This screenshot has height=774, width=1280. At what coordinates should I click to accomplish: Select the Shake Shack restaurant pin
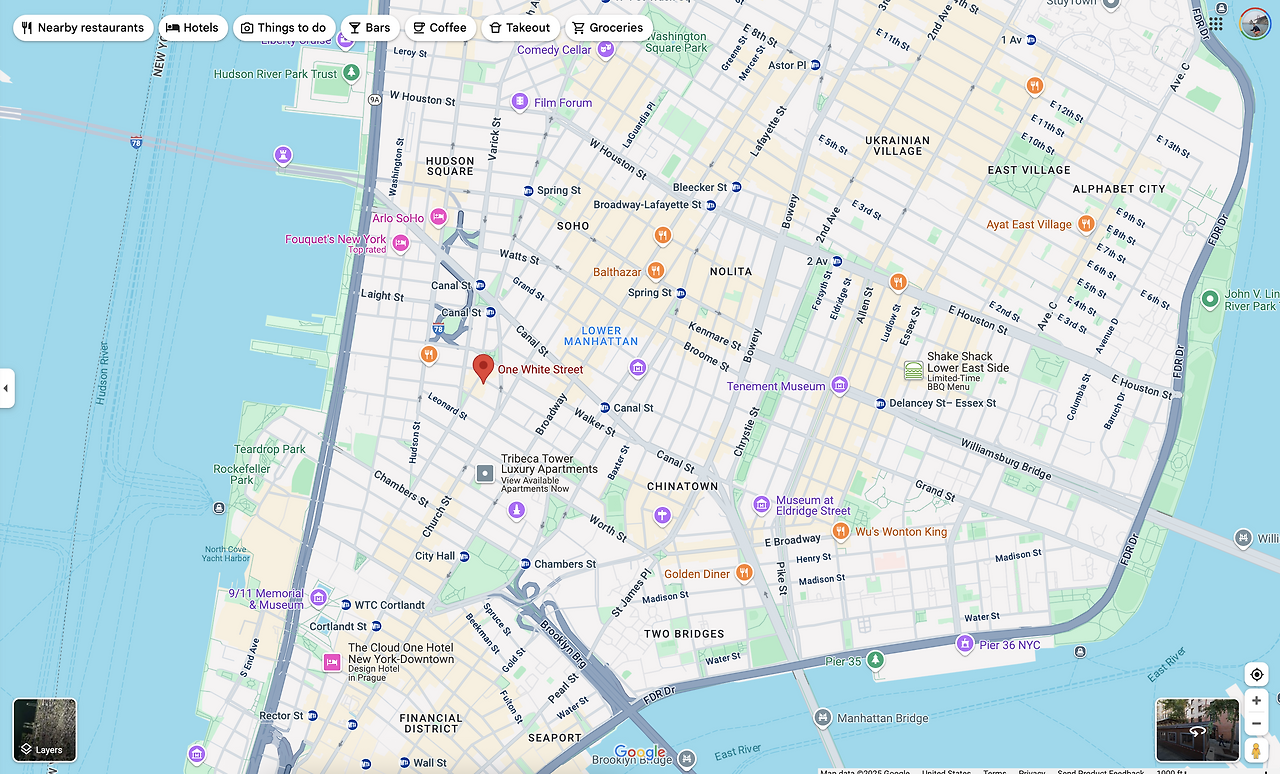pos(912,369)
